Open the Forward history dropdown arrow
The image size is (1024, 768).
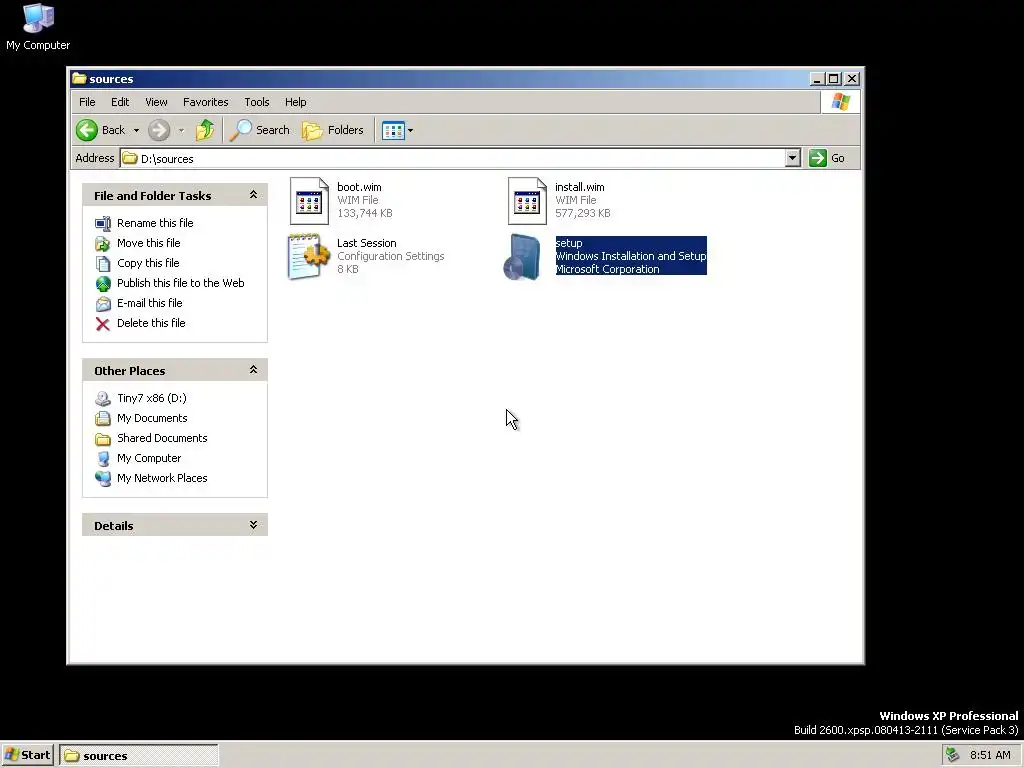182,130
